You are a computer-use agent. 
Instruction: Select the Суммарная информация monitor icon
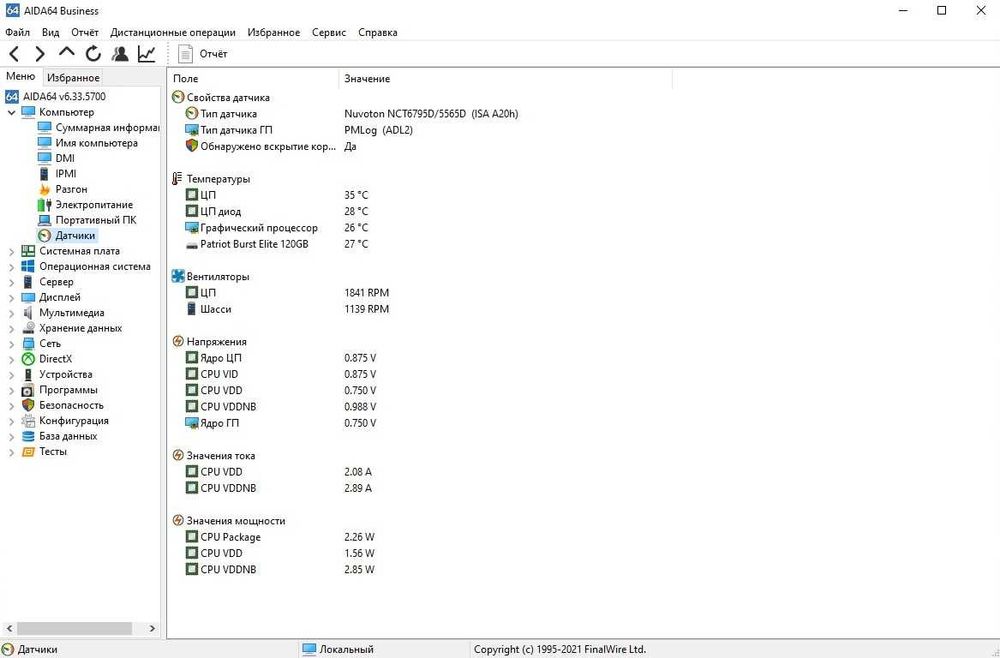pyautogui.click(x=44, y=128)
